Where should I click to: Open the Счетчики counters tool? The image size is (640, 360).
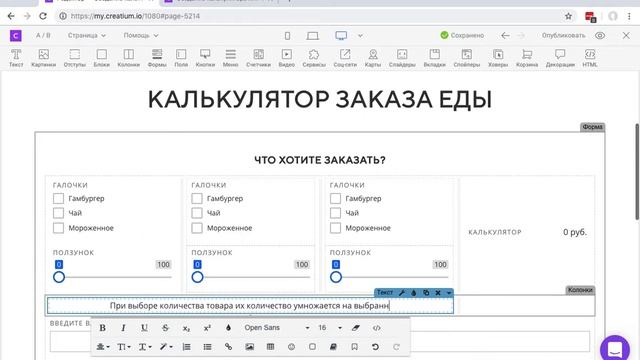point(258,58)
